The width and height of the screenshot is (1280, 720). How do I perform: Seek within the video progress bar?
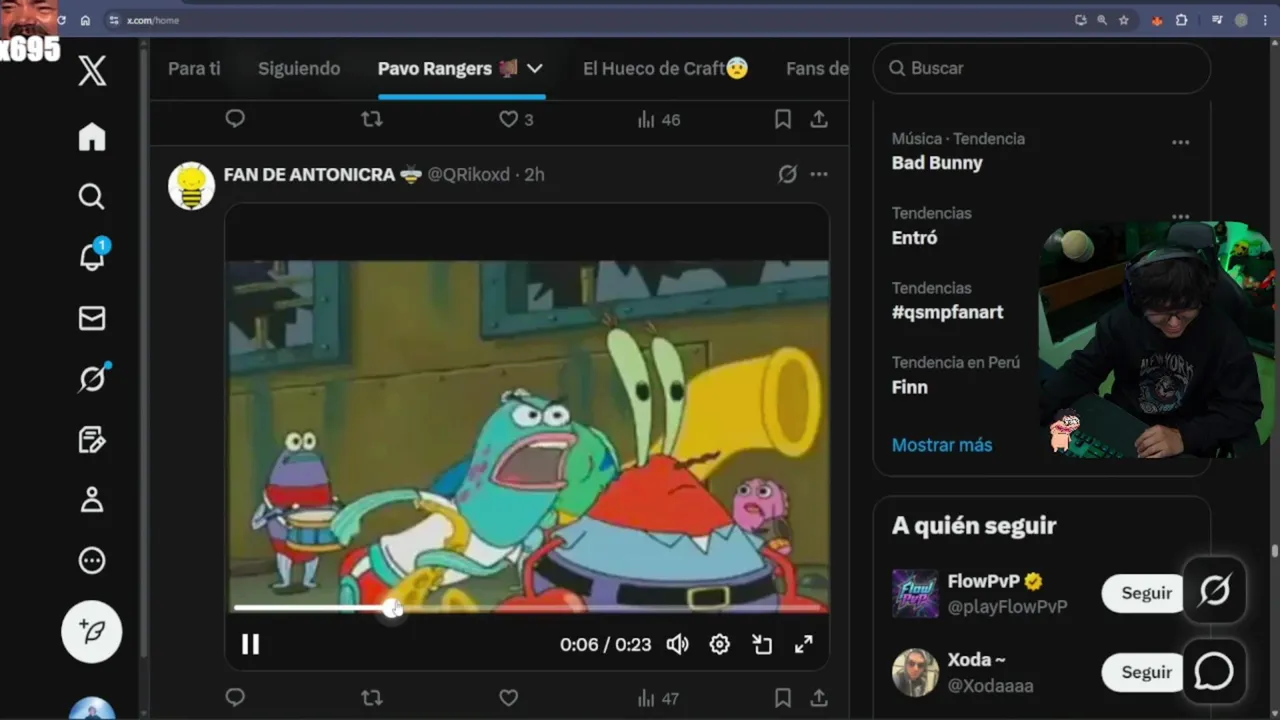(x=527, y=607)
